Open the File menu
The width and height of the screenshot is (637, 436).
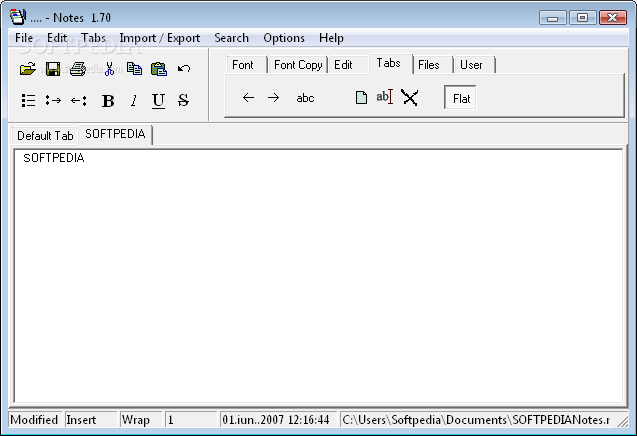24,38
